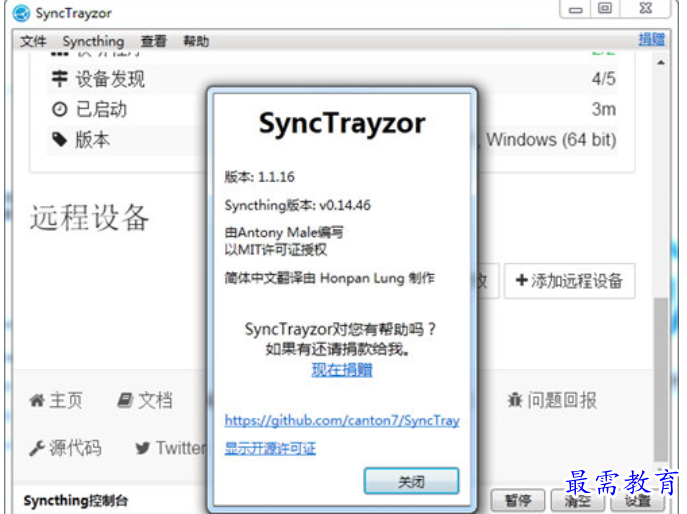Open the 文件 menu
This screenshot has height=514, width=687.
pos(33,41)
